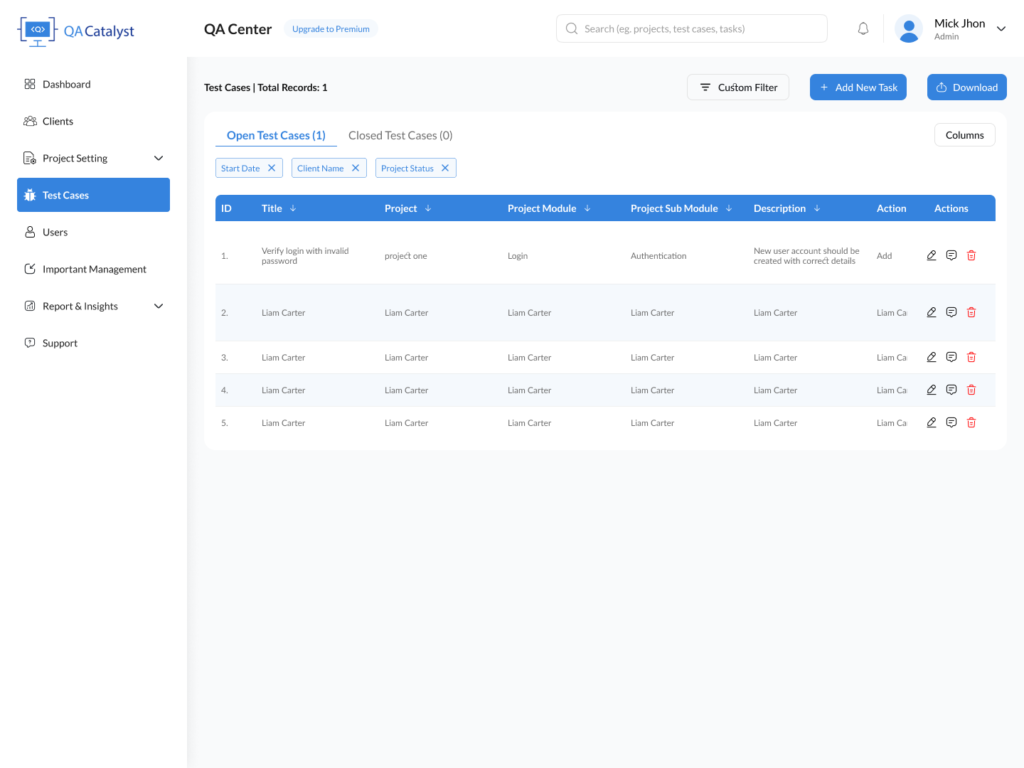Remove the Project Status filter chip
The height and width of the screenshot is (768, 1024).
(x=445, y=168)
